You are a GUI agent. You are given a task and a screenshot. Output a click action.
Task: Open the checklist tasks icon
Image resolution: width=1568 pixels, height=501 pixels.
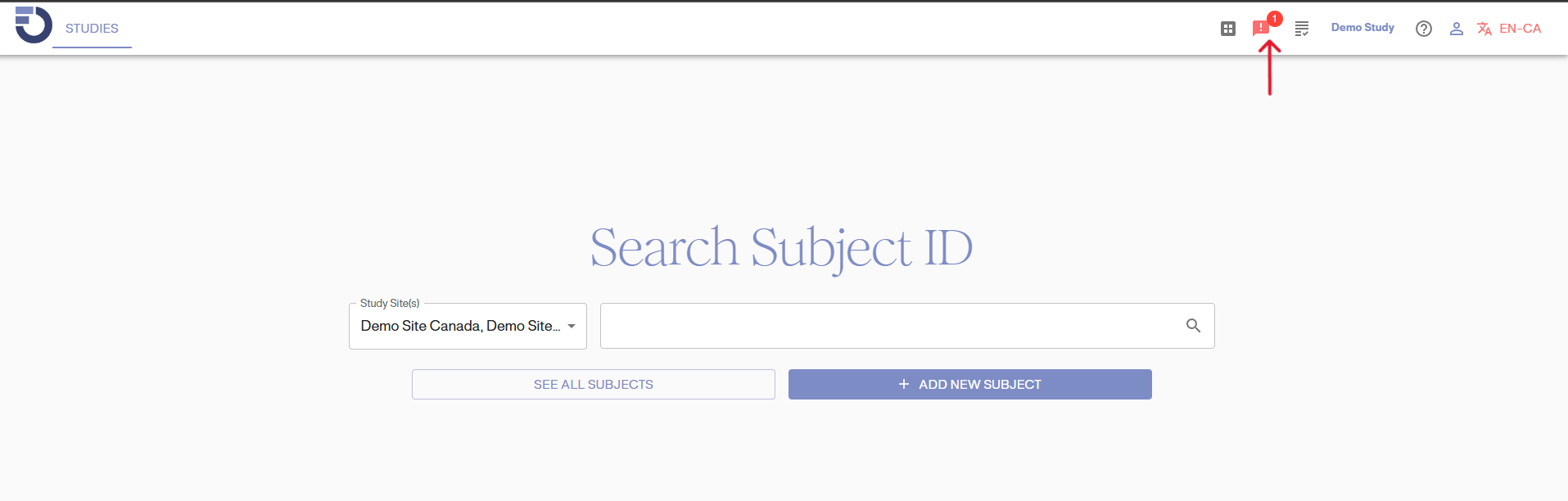coord(1301,29)
